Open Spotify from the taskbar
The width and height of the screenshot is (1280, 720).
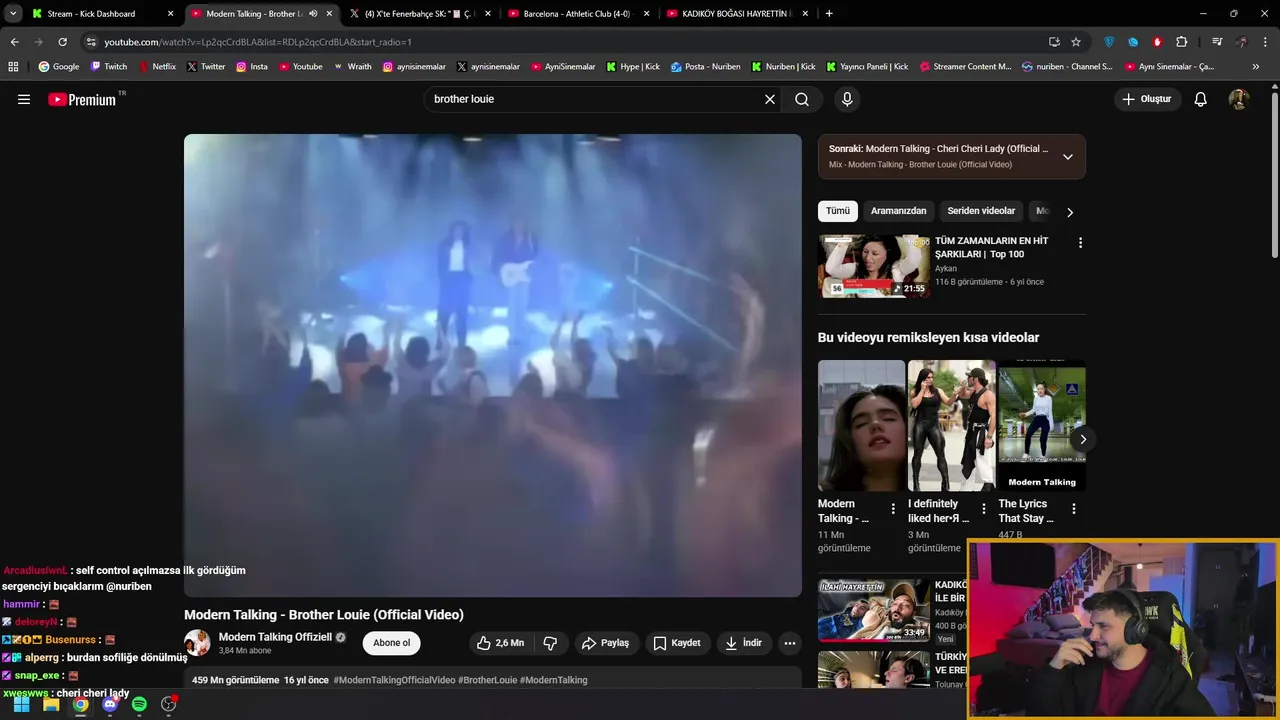click(x=139, y=704)
